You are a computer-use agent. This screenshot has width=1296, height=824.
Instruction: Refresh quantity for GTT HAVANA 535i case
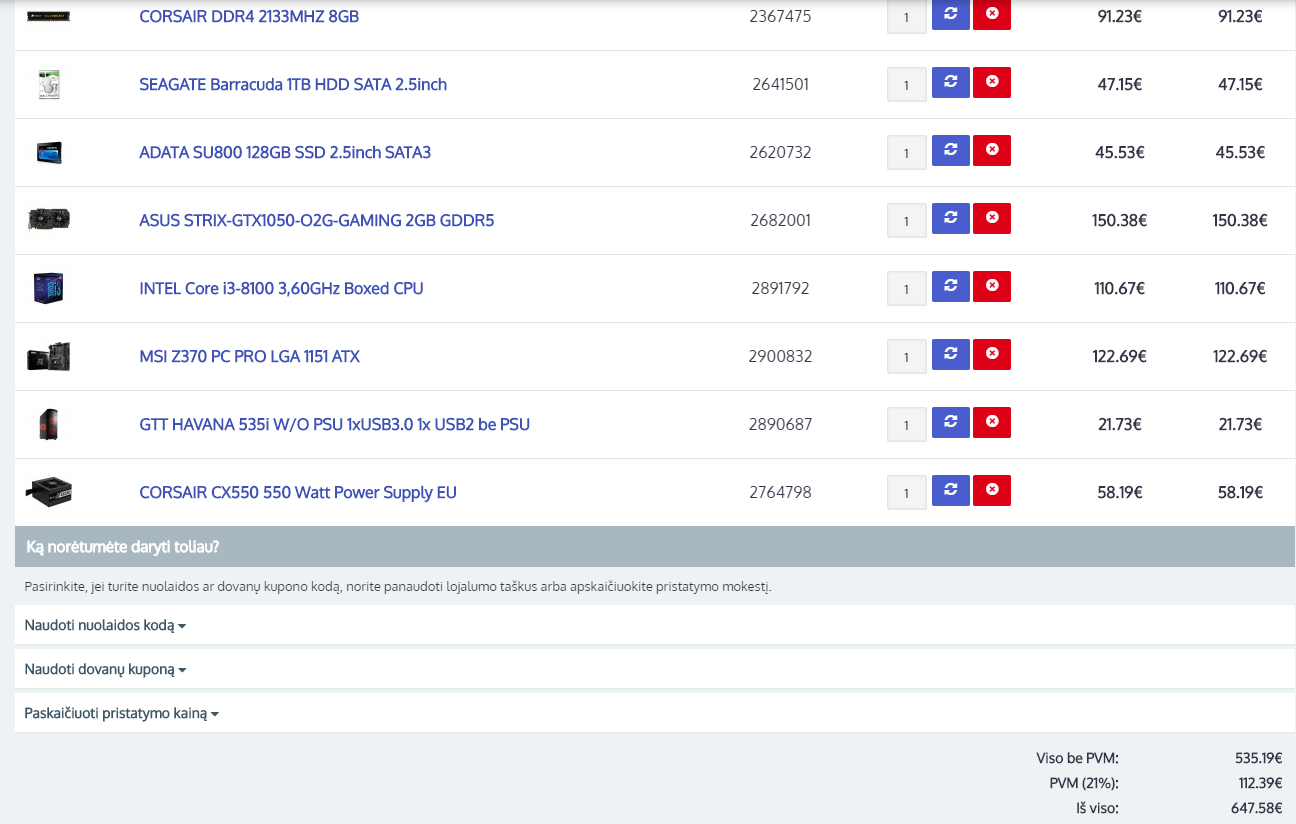(951, 422)
